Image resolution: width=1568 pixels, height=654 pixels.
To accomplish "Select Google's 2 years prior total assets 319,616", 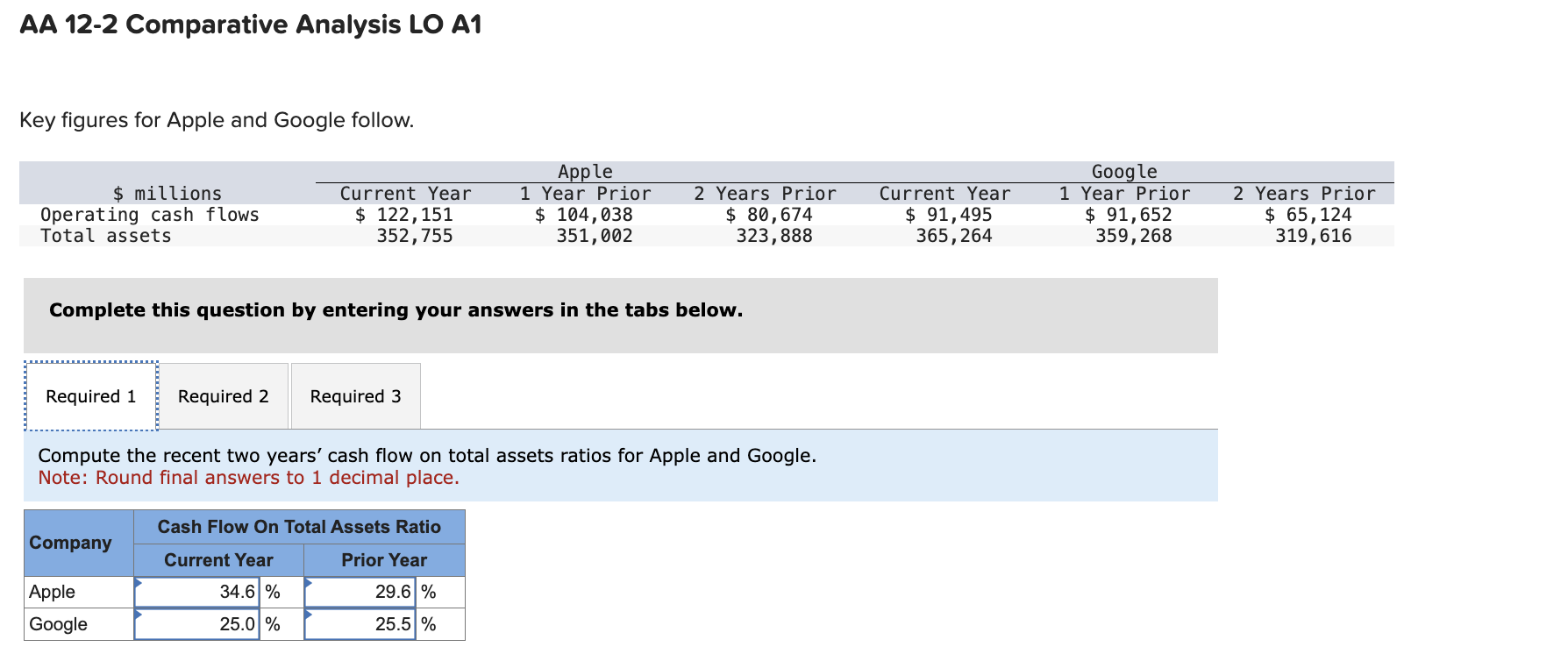I will pos(1314,236).
